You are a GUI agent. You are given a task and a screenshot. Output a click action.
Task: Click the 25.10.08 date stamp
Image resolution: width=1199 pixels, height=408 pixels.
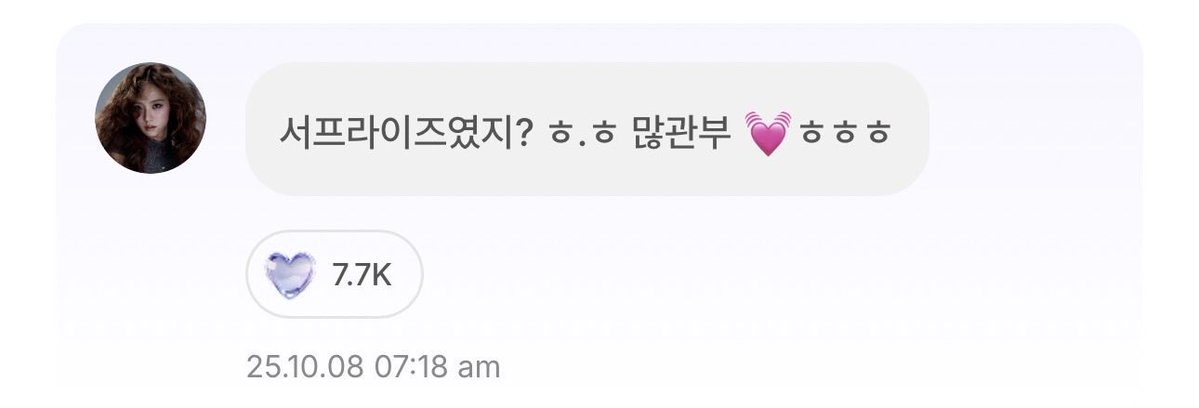[x=304, y=367]
